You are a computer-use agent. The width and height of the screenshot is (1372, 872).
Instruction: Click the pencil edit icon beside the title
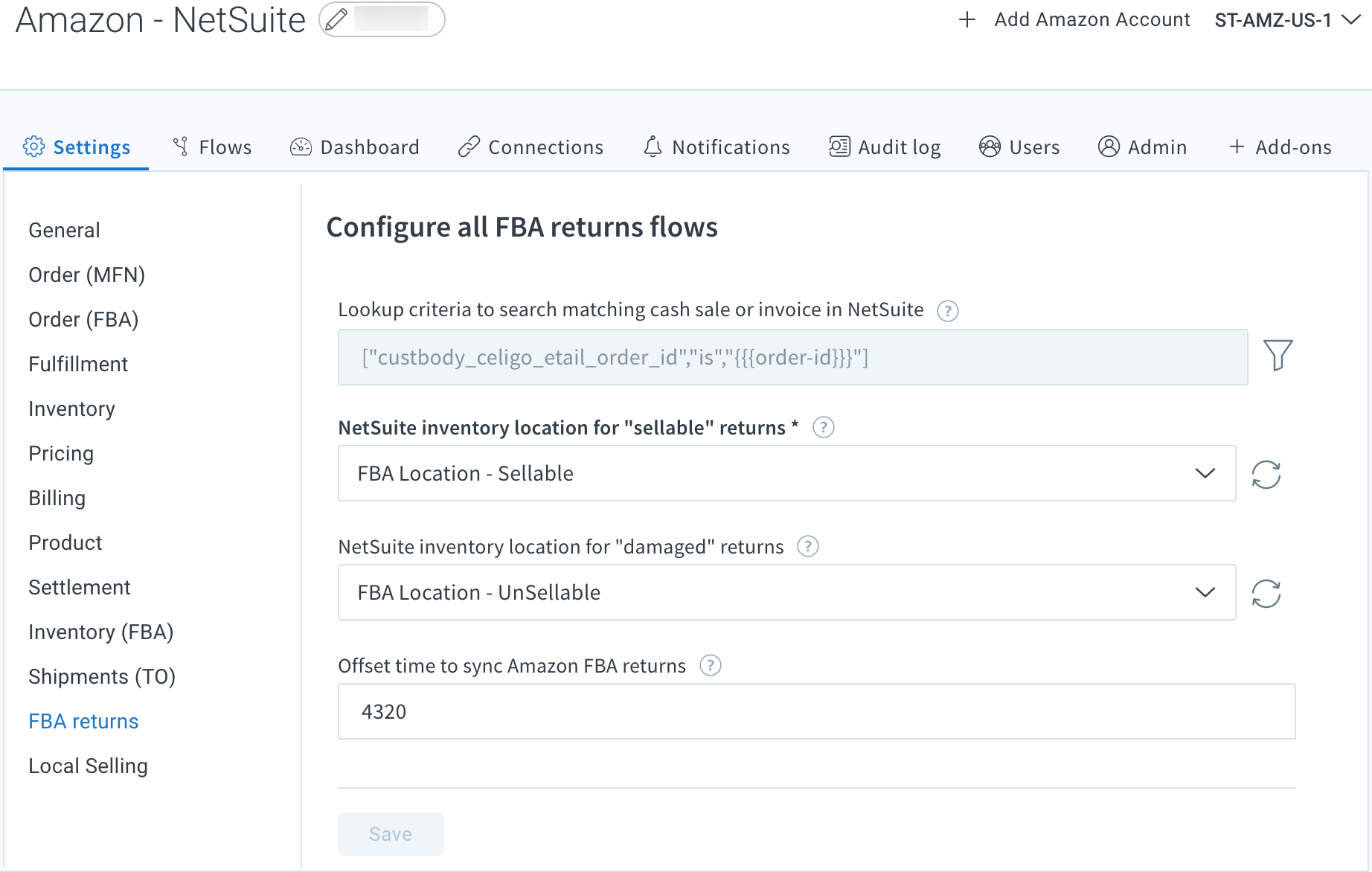337,19
